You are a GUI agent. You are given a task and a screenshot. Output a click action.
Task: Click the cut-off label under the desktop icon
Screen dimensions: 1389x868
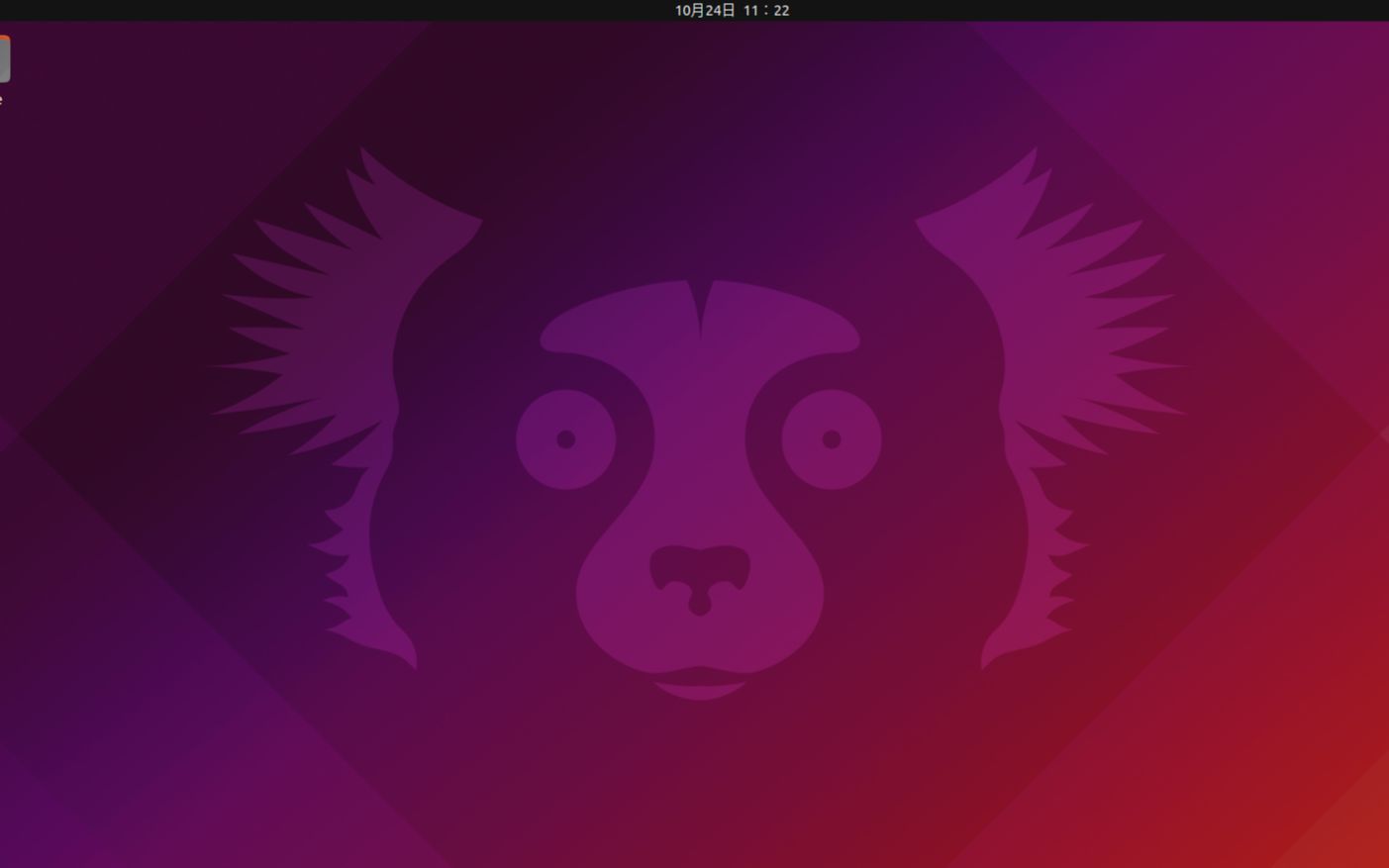point(1,100)
